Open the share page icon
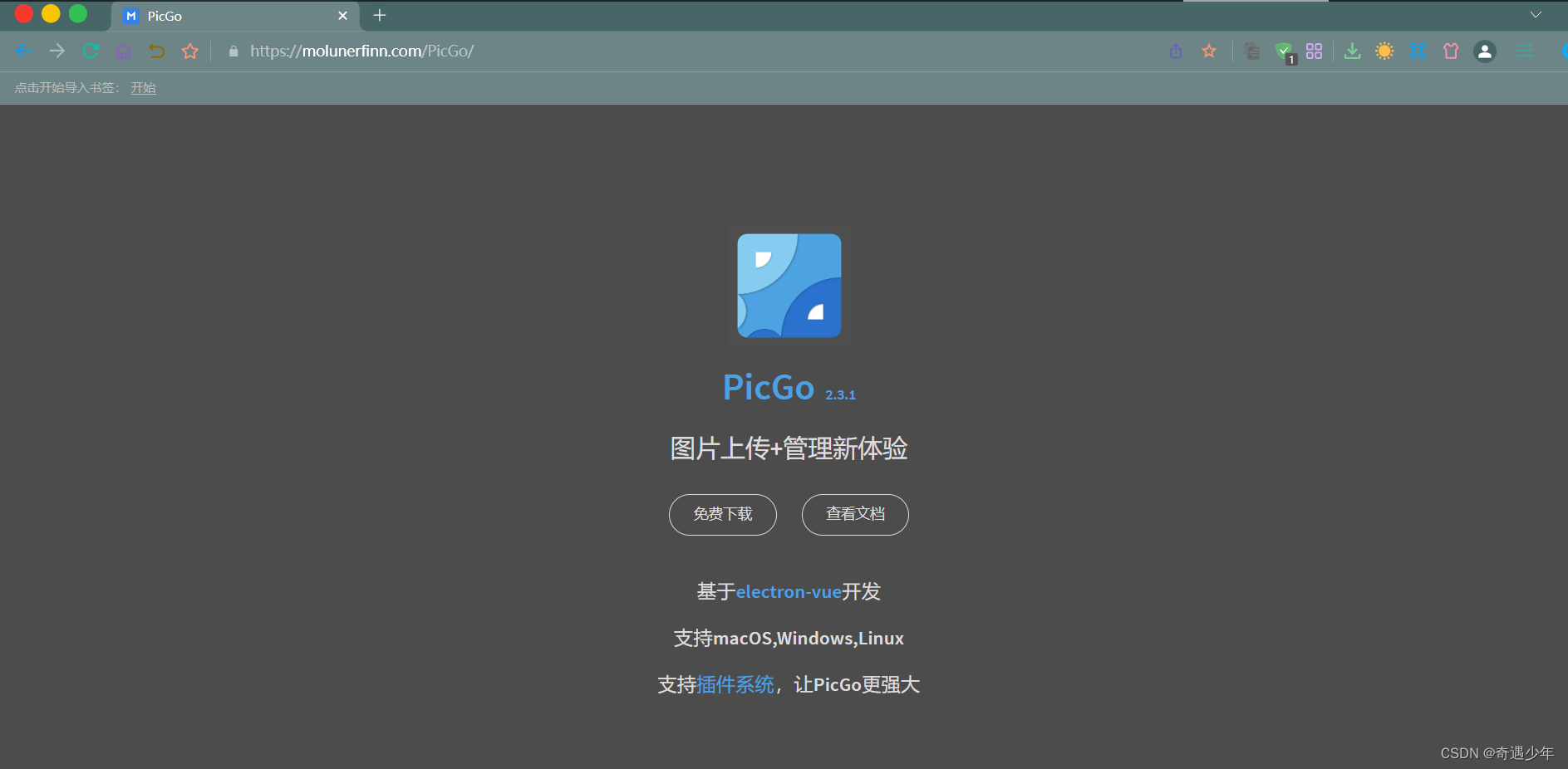Image resolution: width=1568 pixels, height=769 pixels. coord(1176,51)
